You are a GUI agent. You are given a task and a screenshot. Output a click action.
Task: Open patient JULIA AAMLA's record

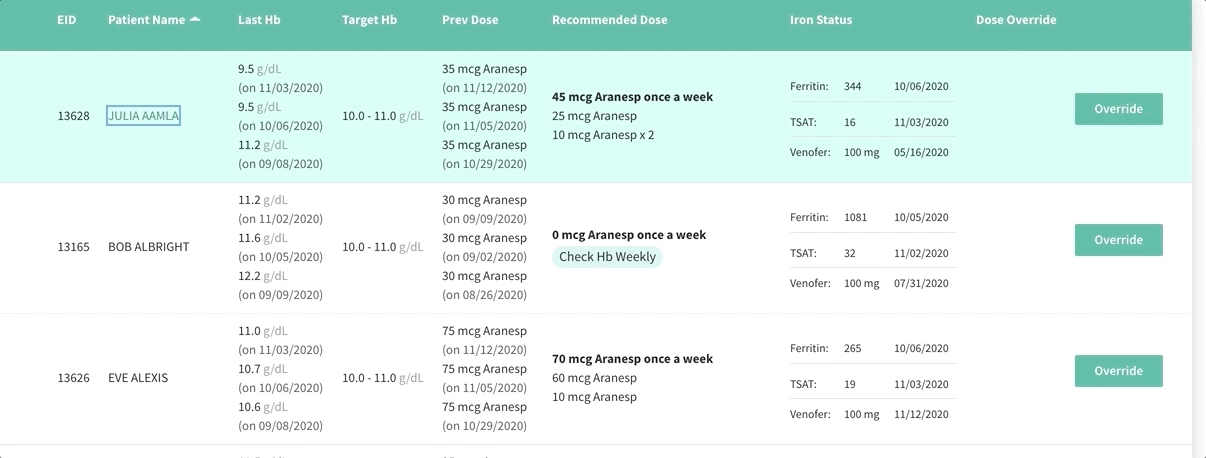tap(143, 116)
